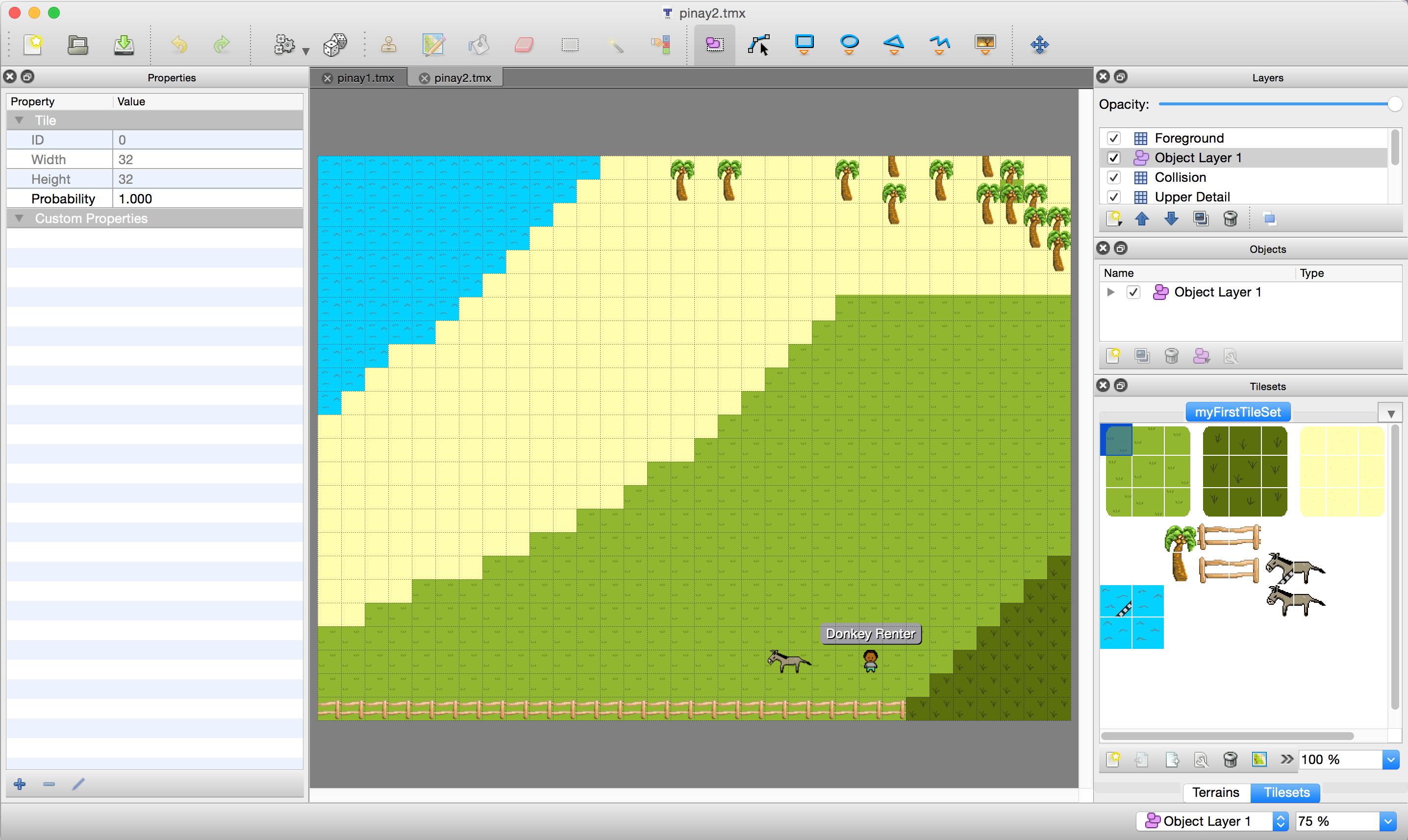Select the Stamp Brush tool
Viewport: 1408px width, 840px height.
click(x=388, y=44)
